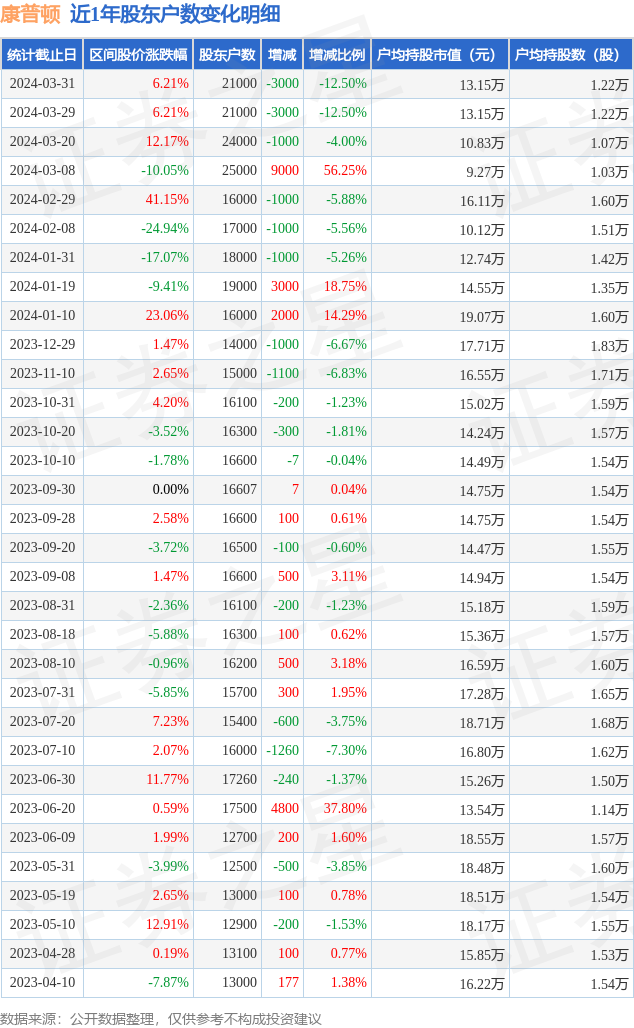634x1028 pixels.
Task: Click the 0.00% price change value
Action: click(170, 489)
